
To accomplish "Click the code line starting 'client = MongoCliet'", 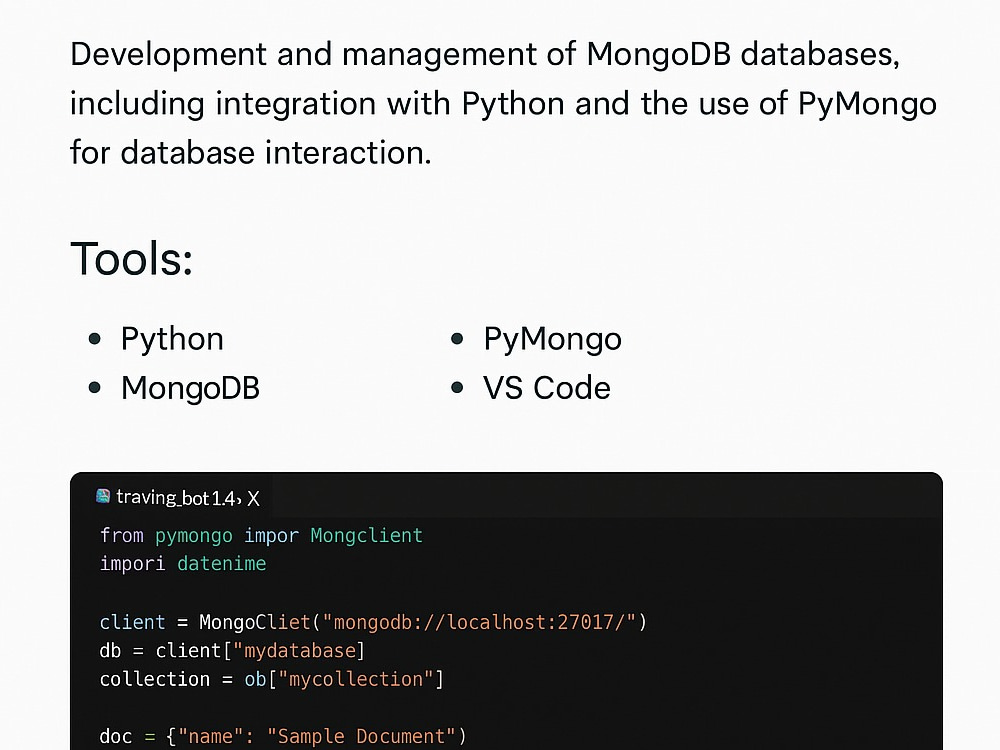I will tap(373, 622).
